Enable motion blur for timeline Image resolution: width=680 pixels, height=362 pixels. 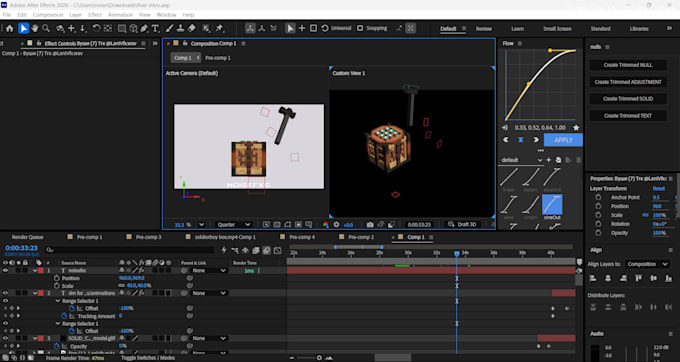pyautogui.click(x=267, y=251)
